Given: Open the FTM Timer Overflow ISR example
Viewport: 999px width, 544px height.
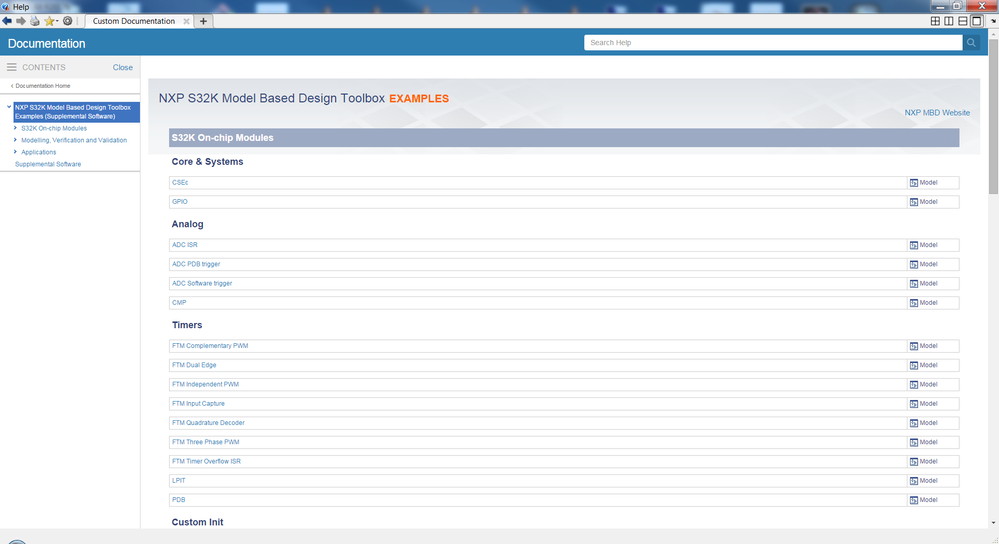Looking at the screenshot, I should [x=206, y=461].
